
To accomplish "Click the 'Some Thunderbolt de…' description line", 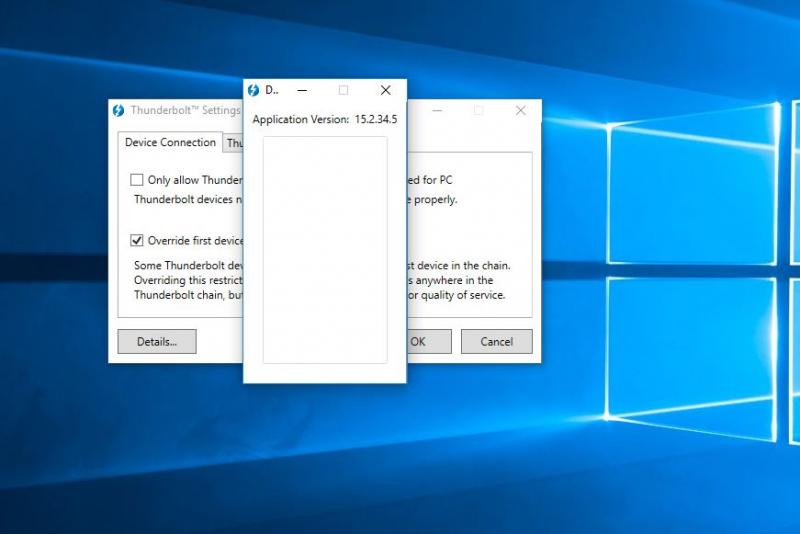I will (188, 265).
